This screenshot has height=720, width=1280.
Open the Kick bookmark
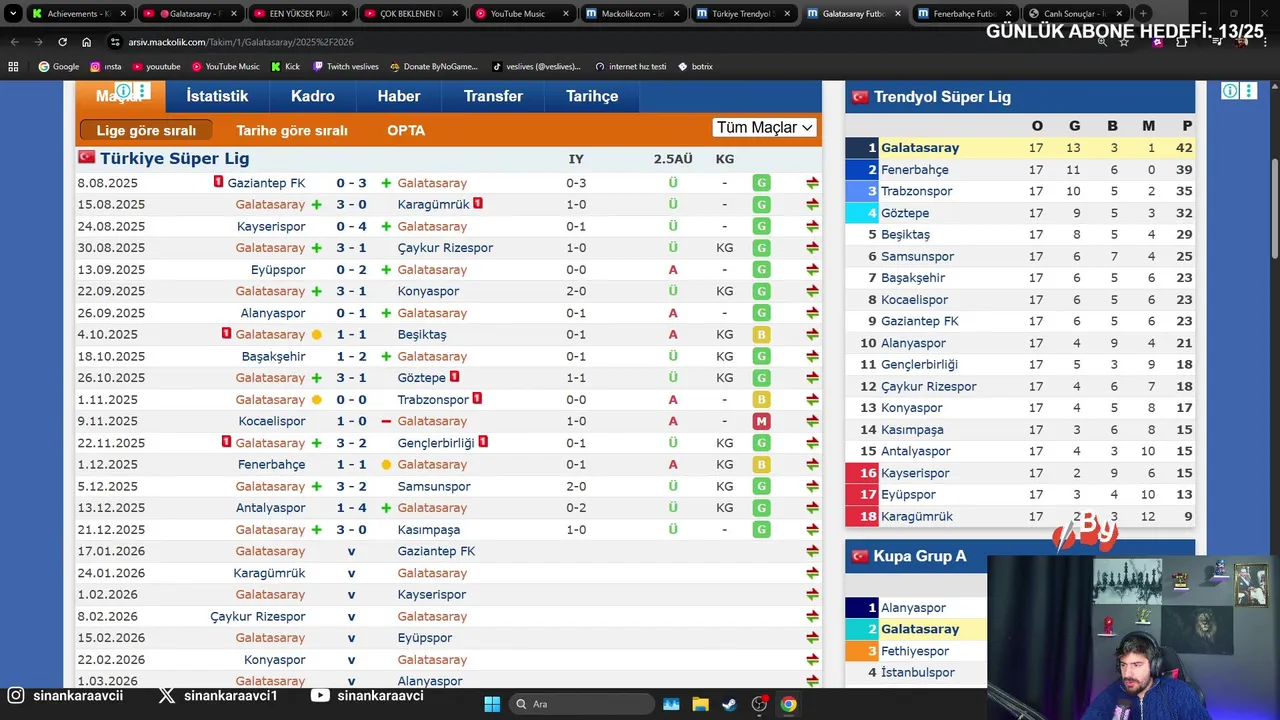286,66
